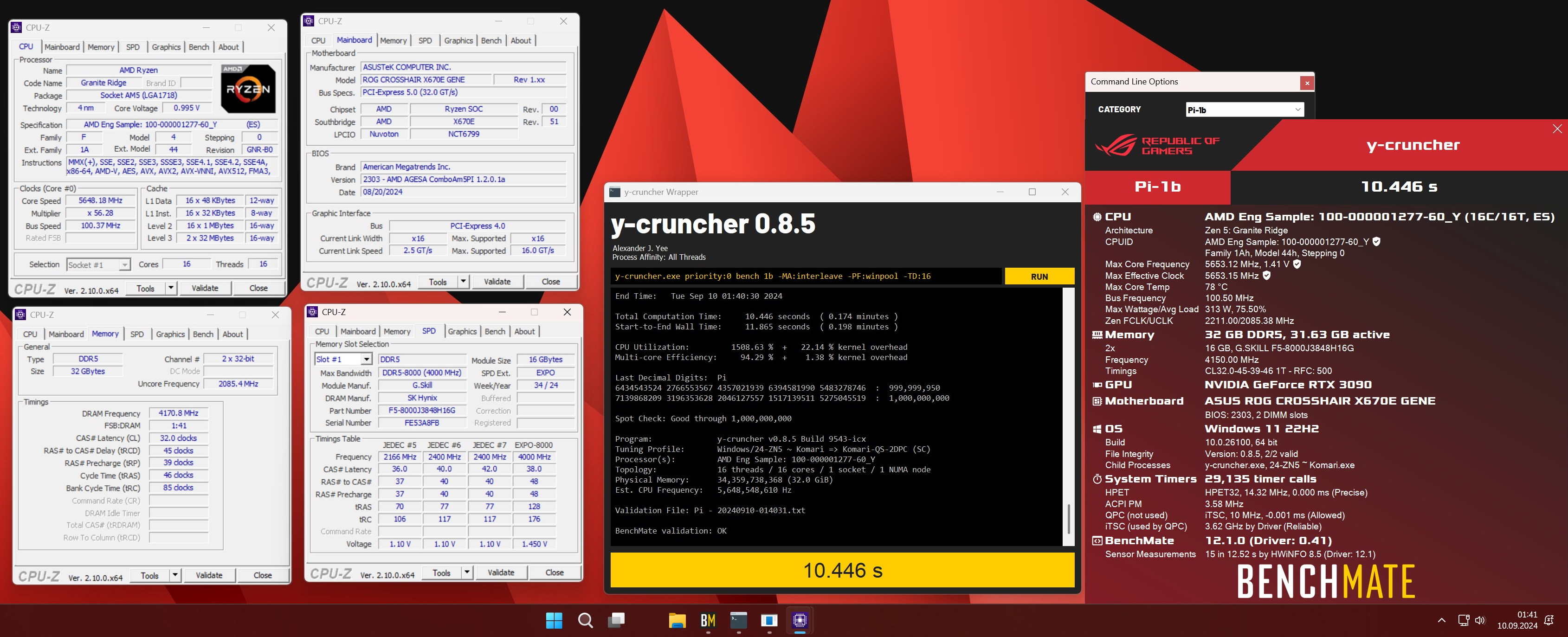Click the taskbar clock showing 01:41

pos(1517,620)
